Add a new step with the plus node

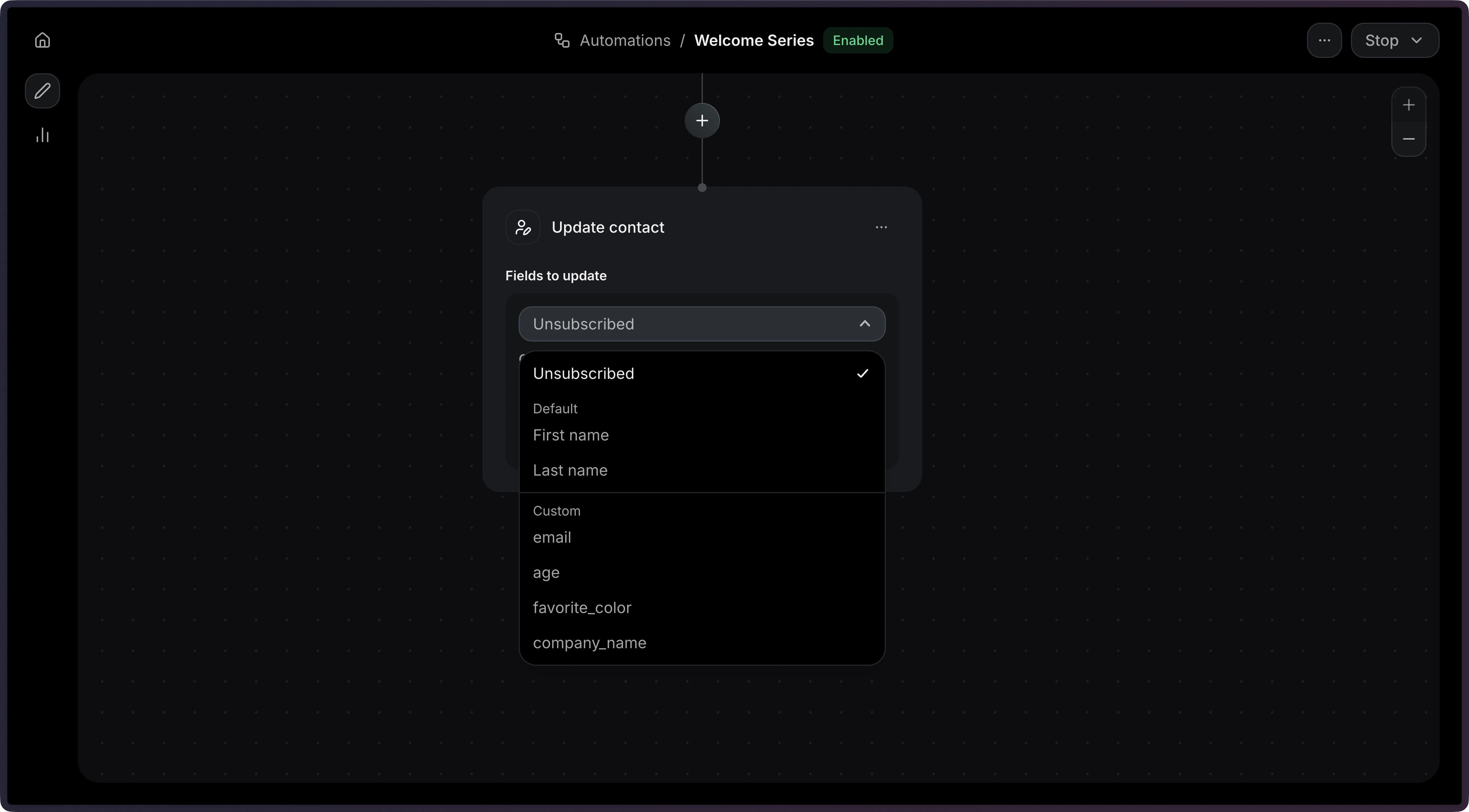tap(702, 120)
